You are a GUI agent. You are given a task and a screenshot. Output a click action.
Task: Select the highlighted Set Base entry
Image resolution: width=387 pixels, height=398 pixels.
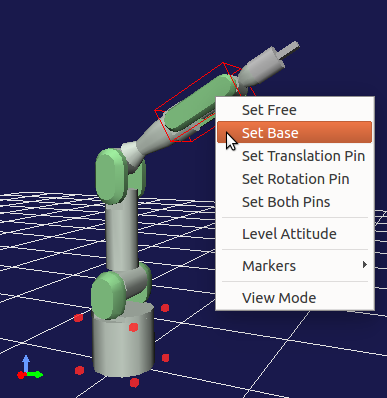(295, 132)
